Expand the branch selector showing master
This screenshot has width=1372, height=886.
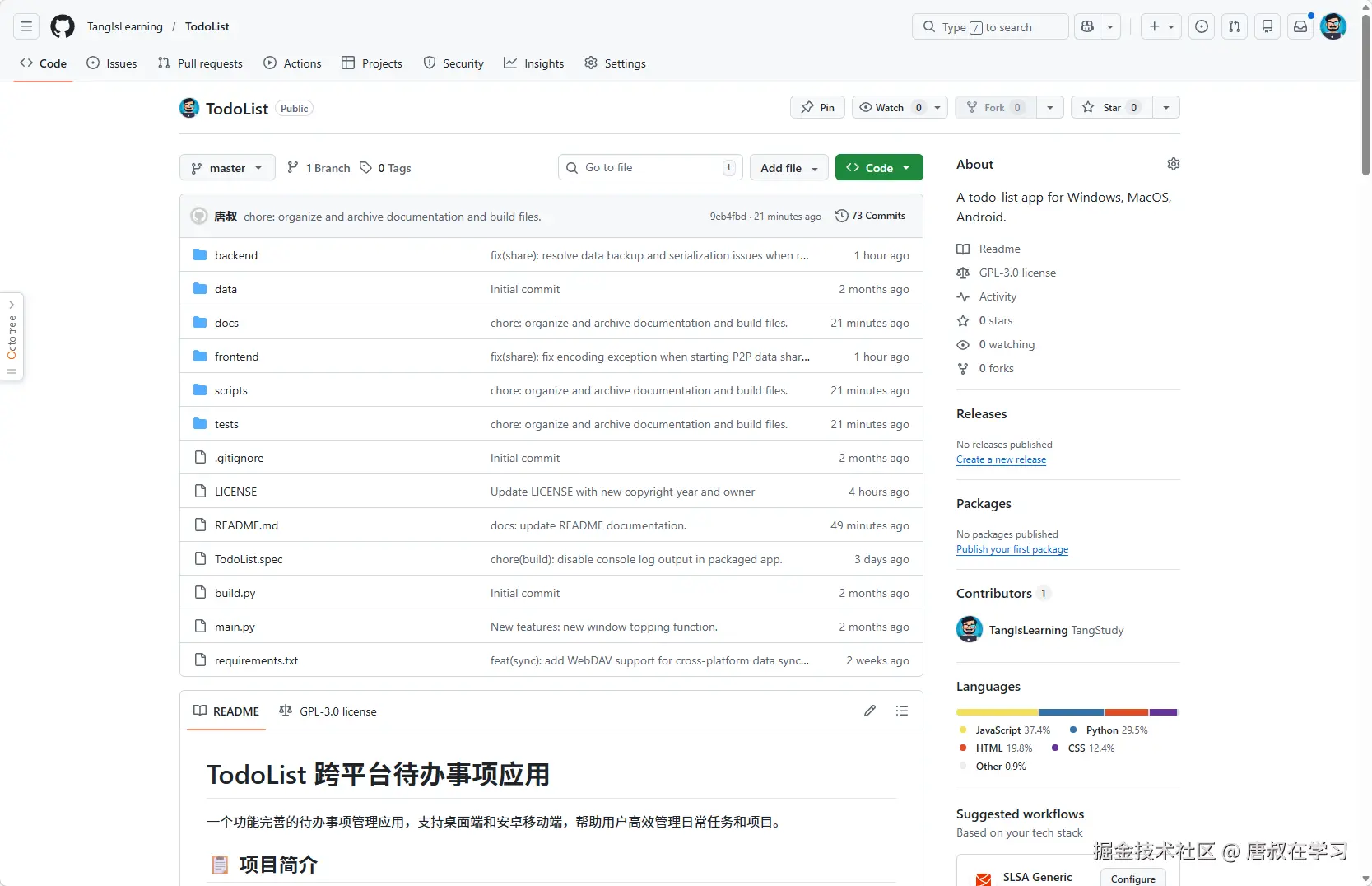[x=226, y=167]
